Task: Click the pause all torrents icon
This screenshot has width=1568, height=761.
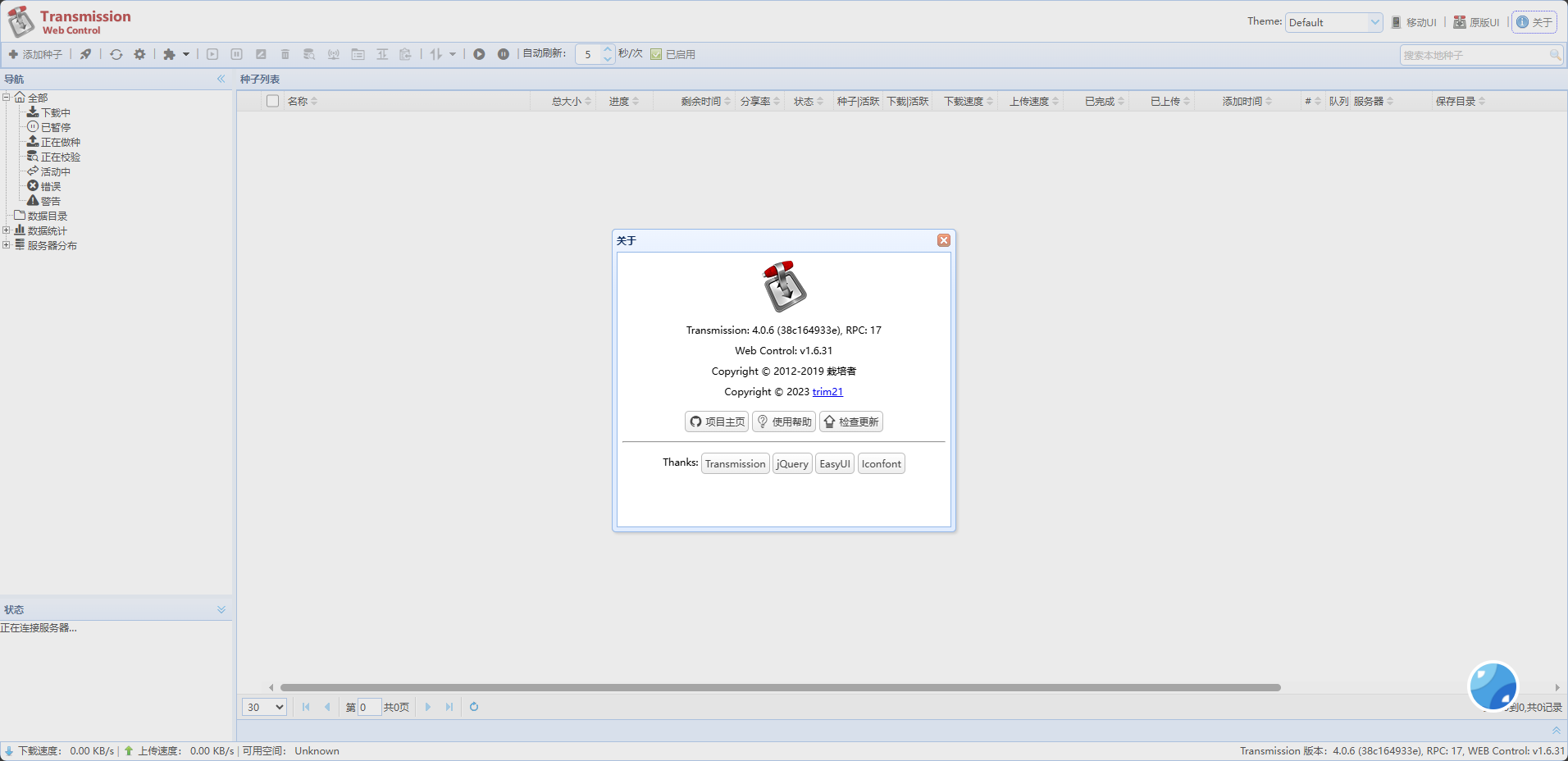Action: (x=503, y=54)
